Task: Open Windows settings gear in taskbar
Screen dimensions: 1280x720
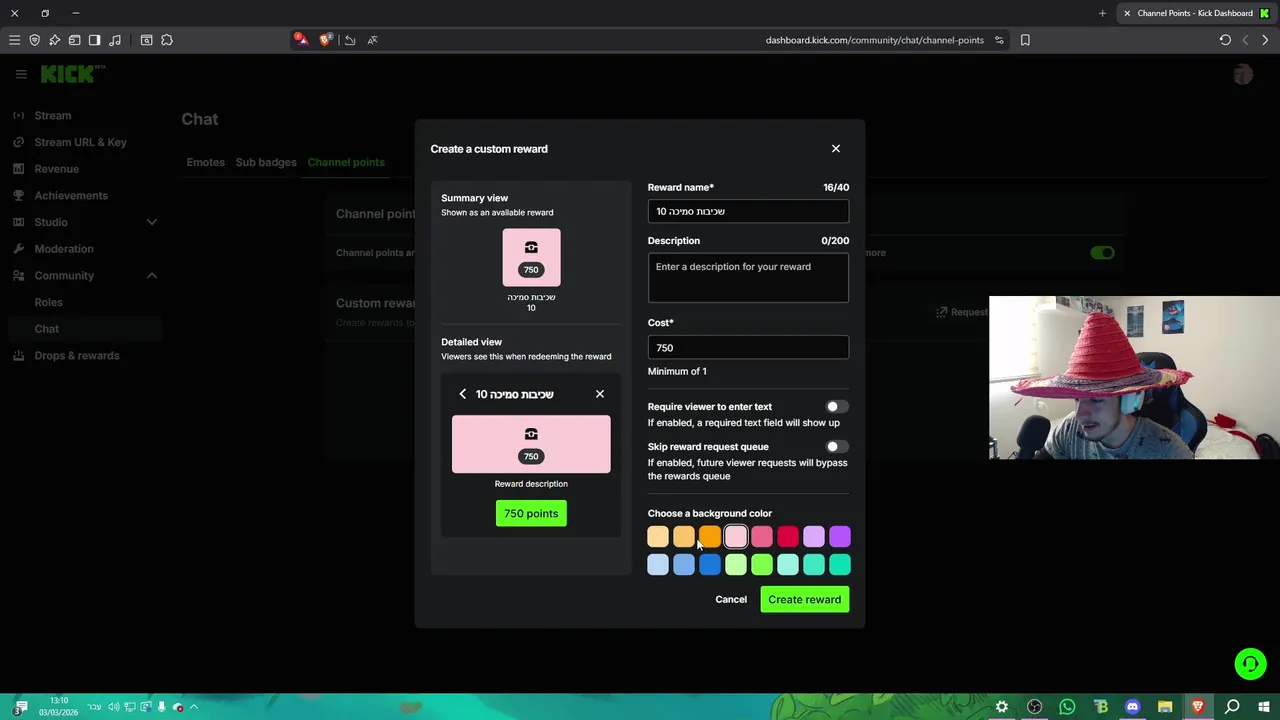Action: pos(1001,707)
